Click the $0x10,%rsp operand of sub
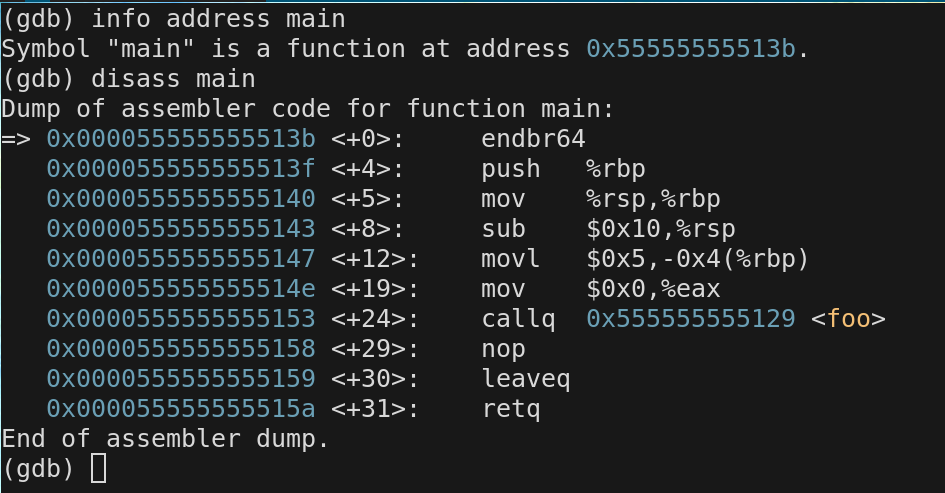Viewport: 945px width, 493px height. click(652, 229)
